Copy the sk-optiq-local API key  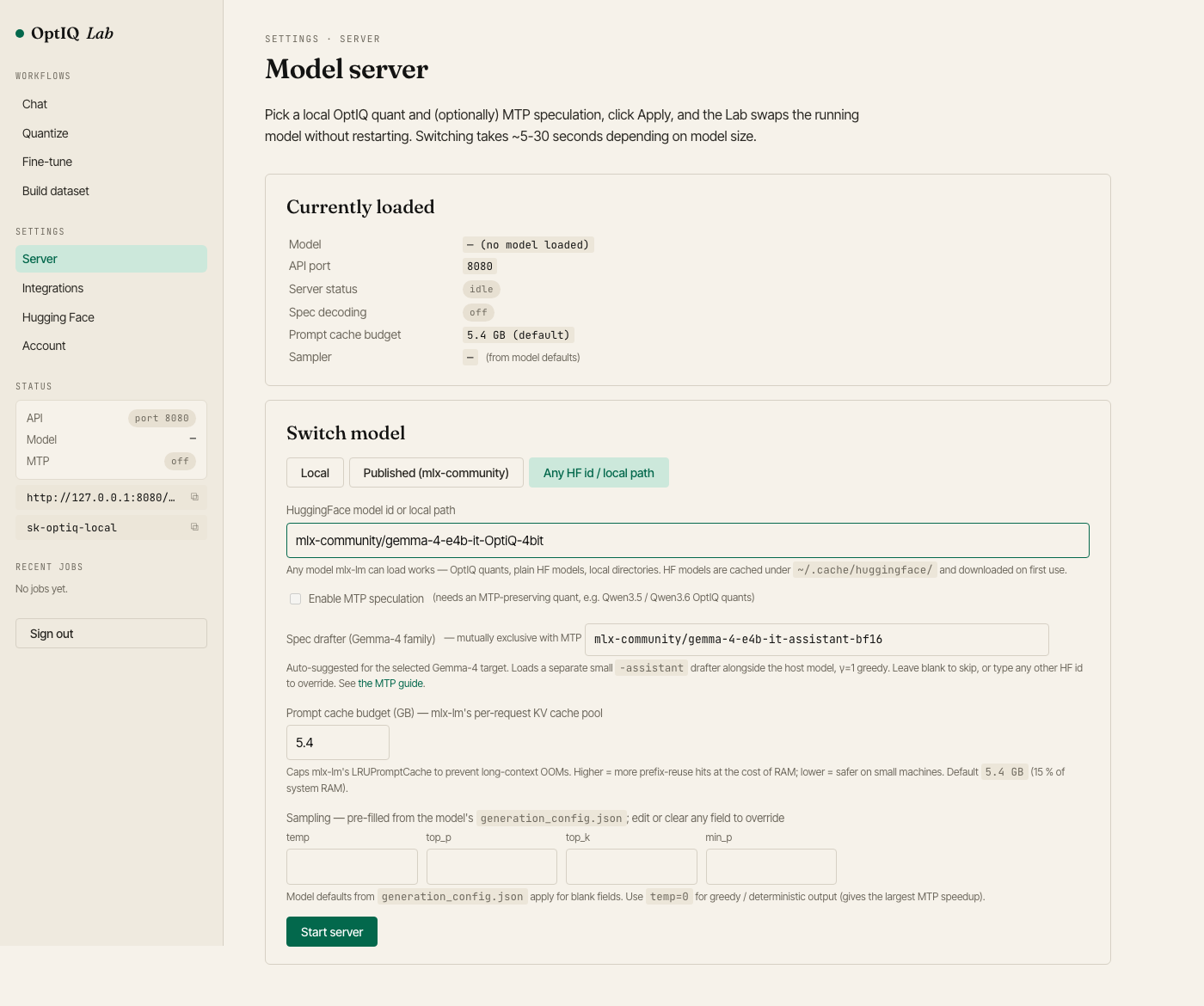click(x=194, y=527)
